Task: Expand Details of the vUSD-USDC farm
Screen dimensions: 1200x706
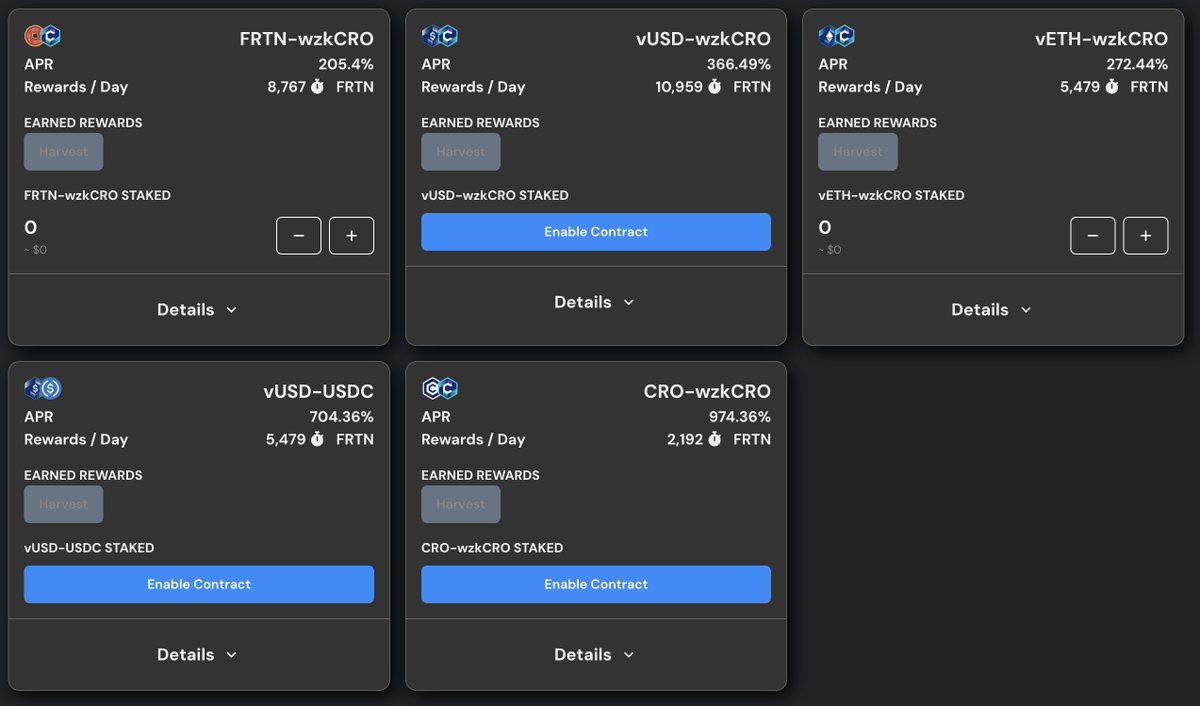Action: [x=198, y=655]
